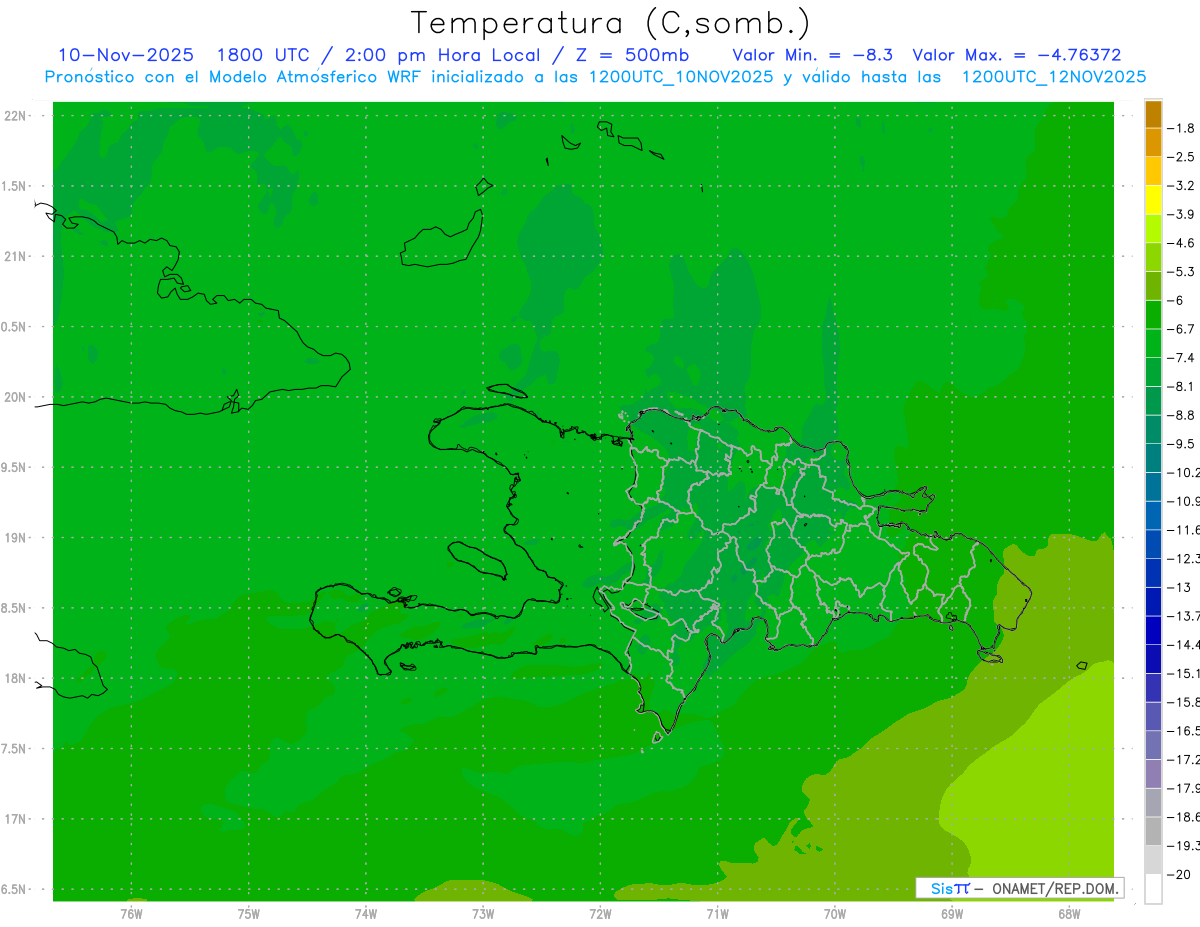Click the longitude axis label "69W"
The image size is (1200, 927).
(x=952, y=914)
